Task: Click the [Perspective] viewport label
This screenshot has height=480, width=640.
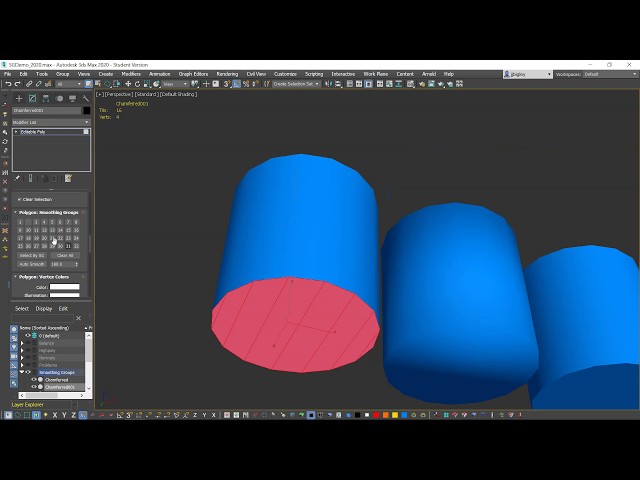Action: coord(119,94)
